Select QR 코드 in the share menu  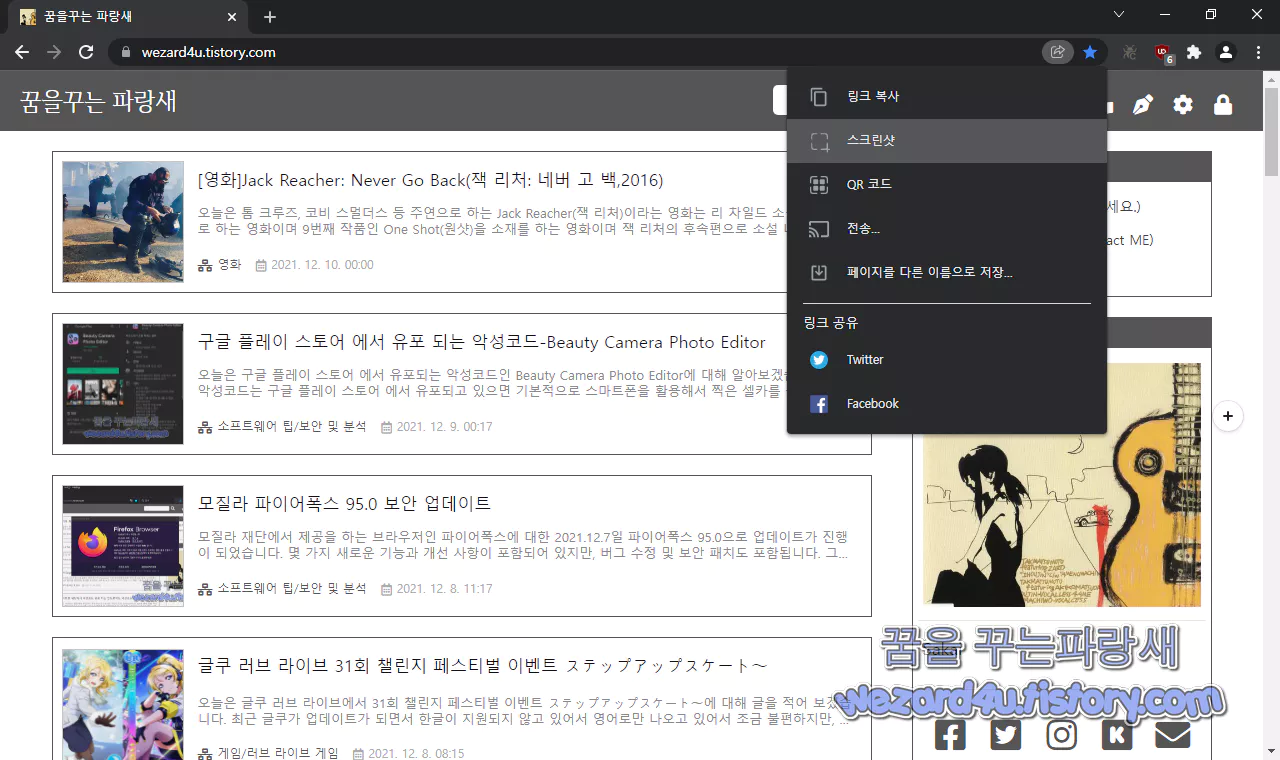pos(947,185)
